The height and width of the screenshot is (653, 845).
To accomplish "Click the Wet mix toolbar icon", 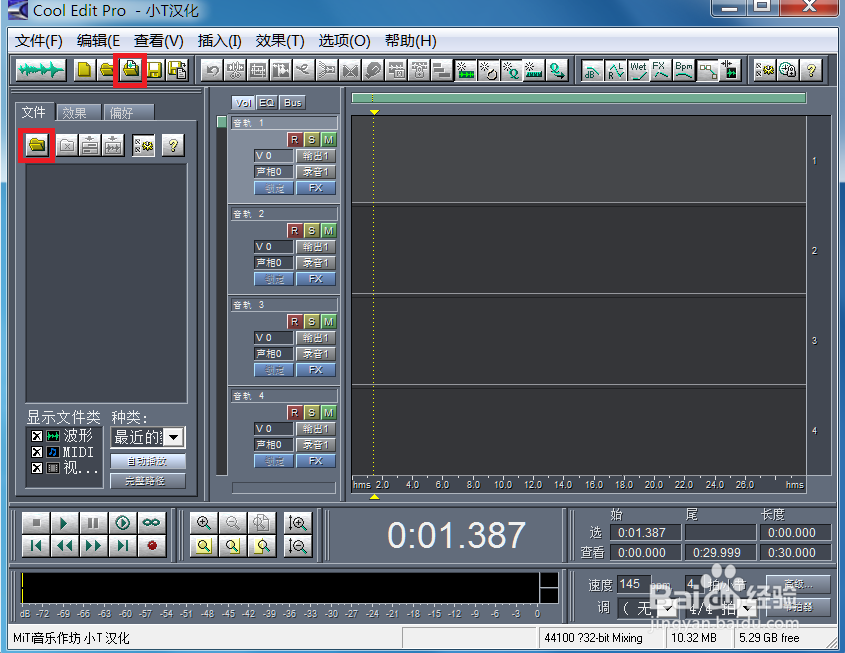I will (x=638, y=70).
